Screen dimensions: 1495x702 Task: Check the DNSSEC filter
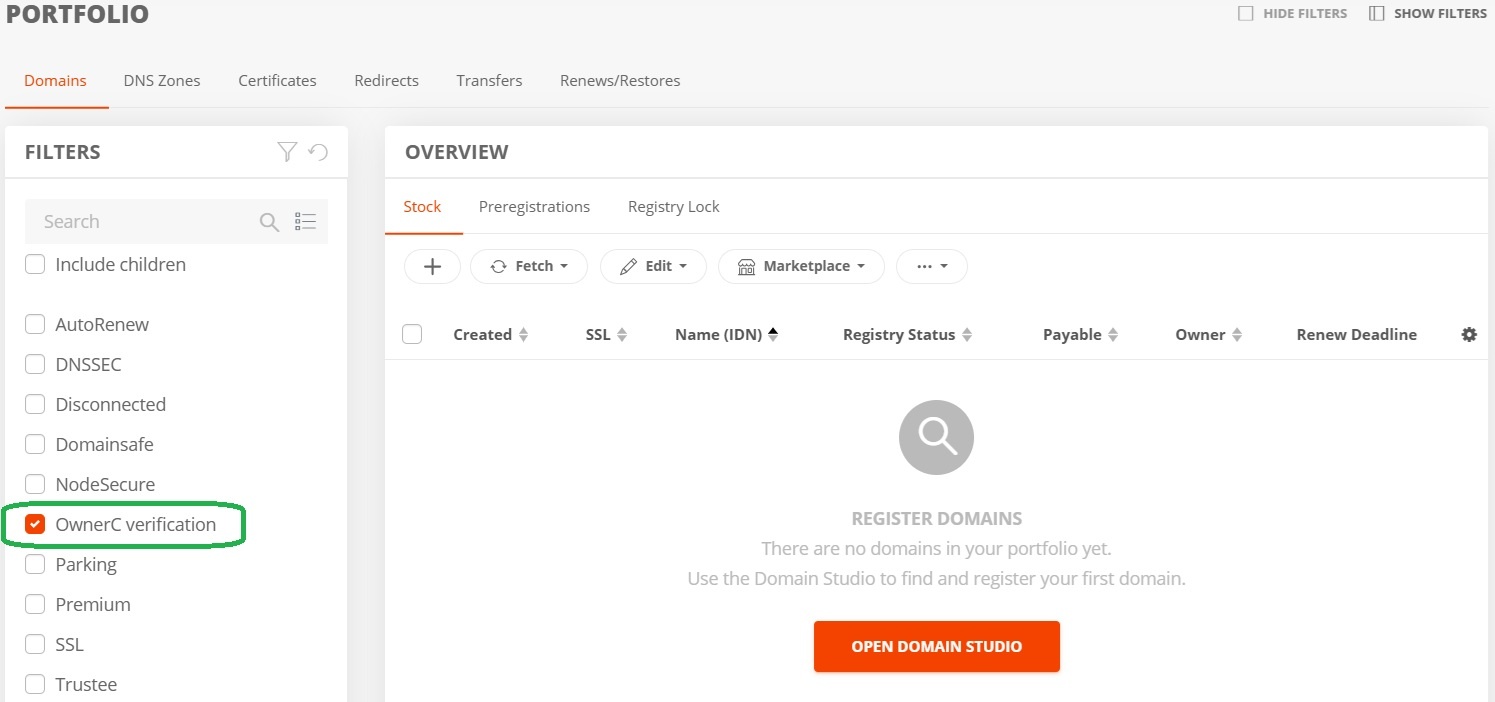35,365
